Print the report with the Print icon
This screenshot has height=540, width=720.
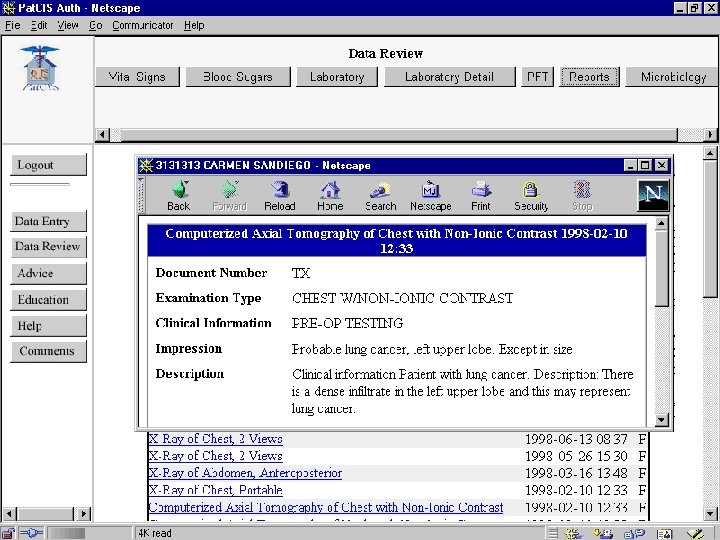(x=481, y=196)
